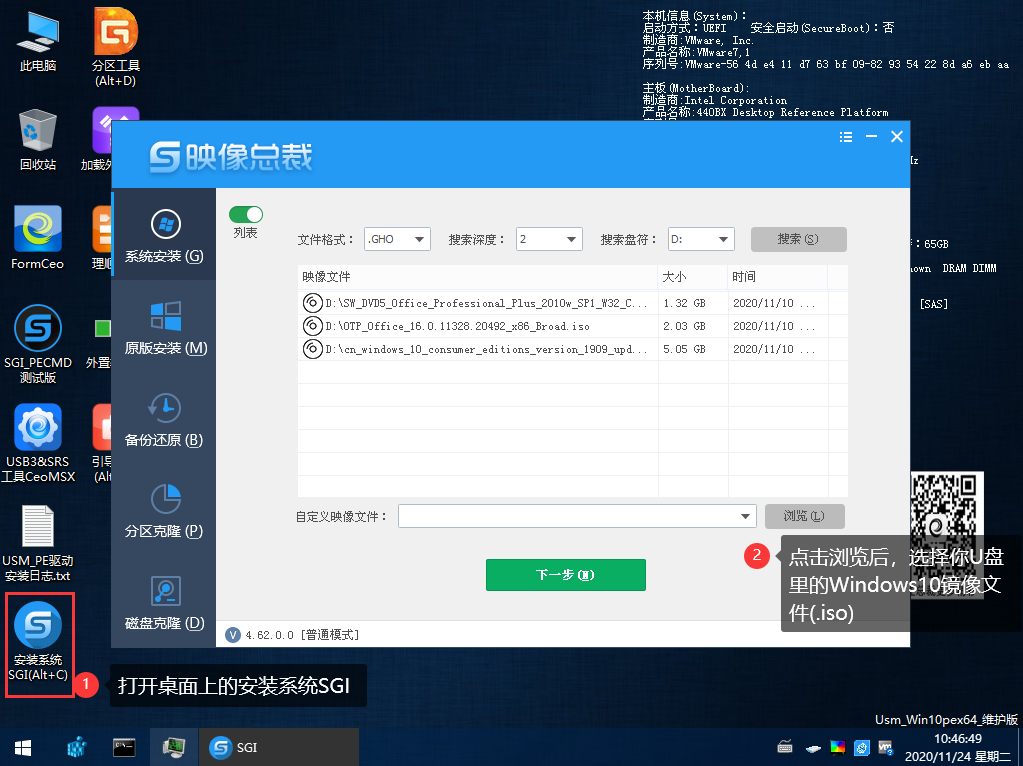Open USM_PE驱动安装日志.txt file icon
The width and height of the screenshot is (1023, 766).
38,543
